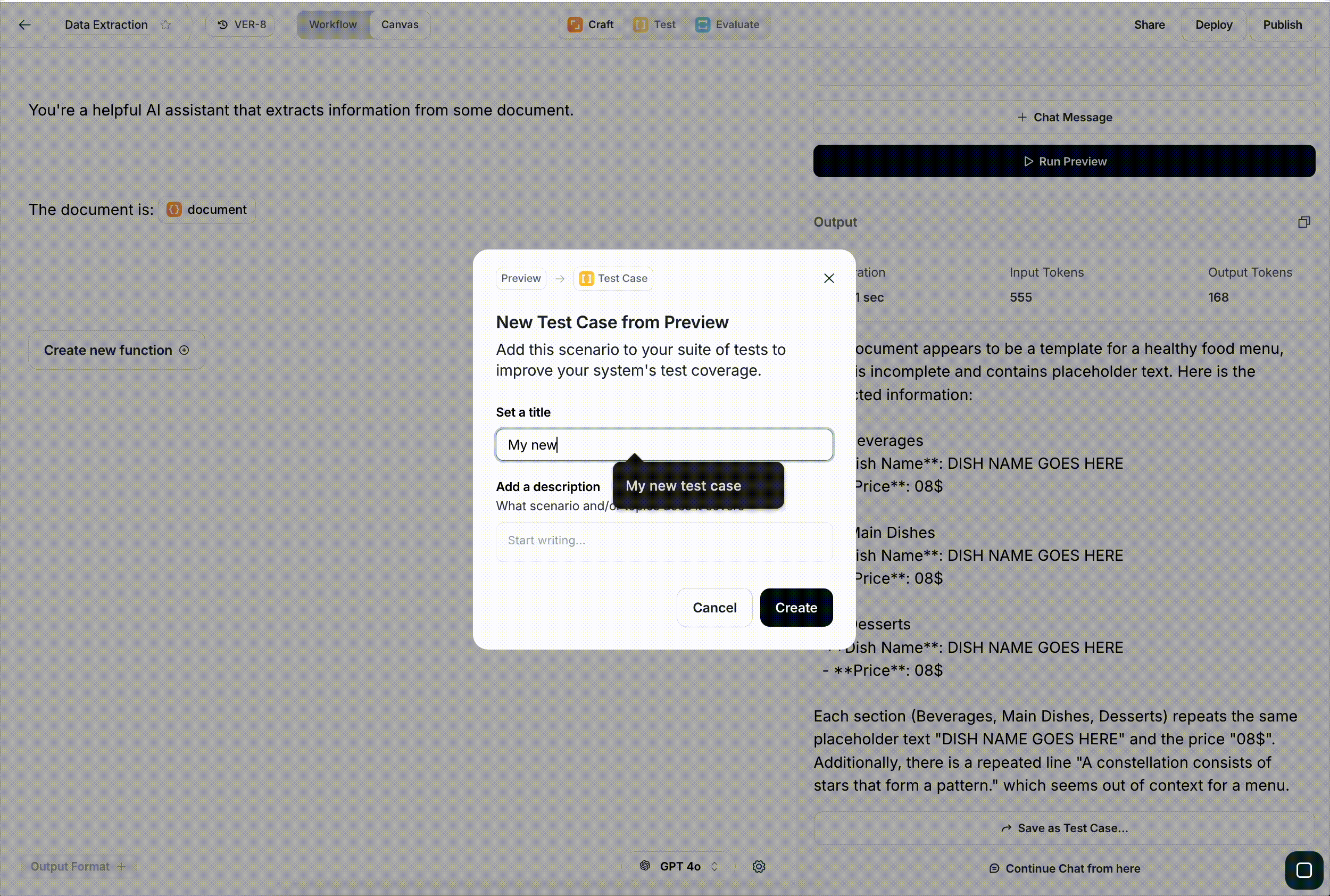Expand the GPT 4o model selector
The image size is (1330, 896).
(679, 866)
